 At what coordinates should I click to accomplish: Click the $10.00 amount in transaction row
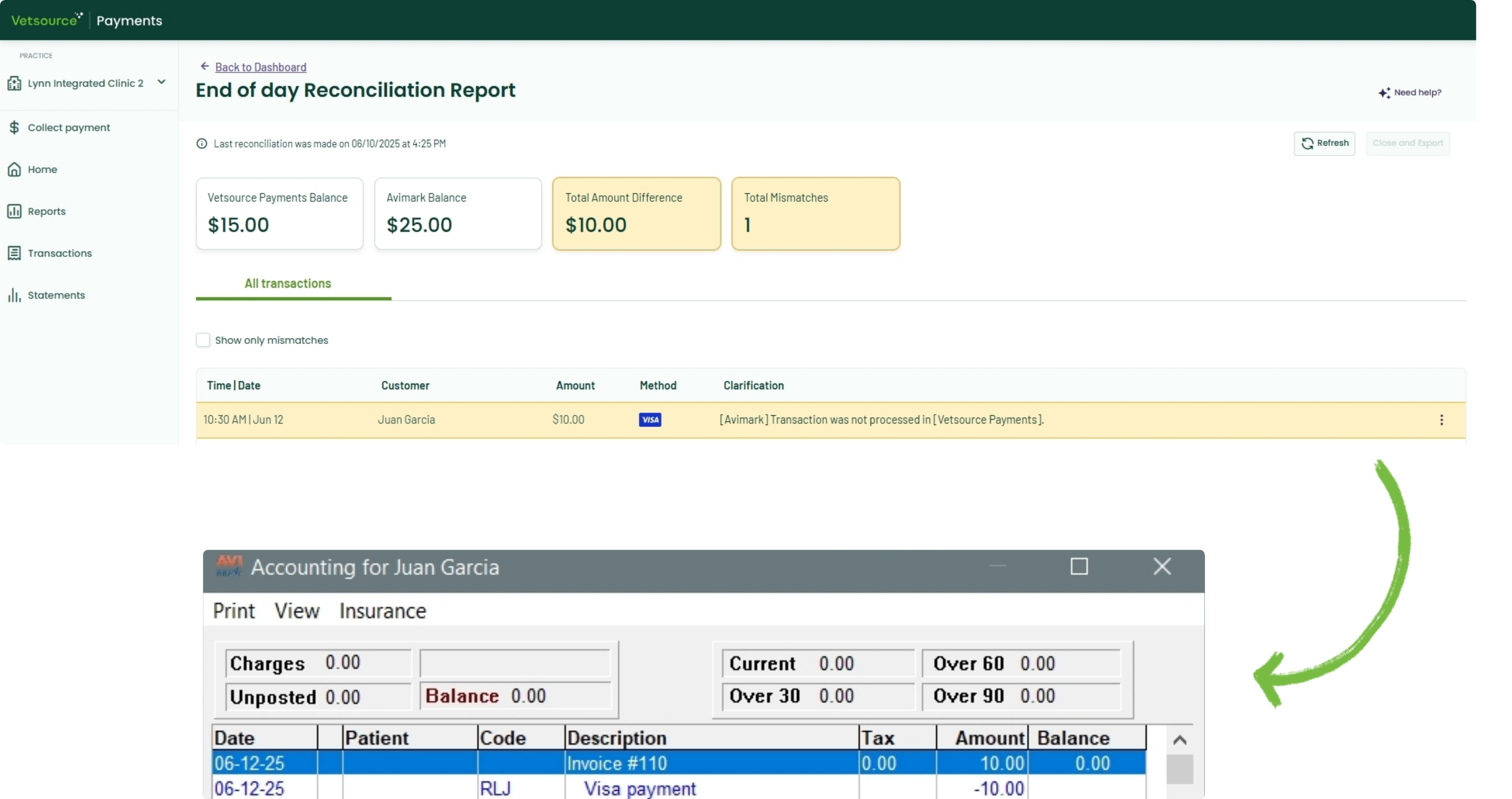568,420
